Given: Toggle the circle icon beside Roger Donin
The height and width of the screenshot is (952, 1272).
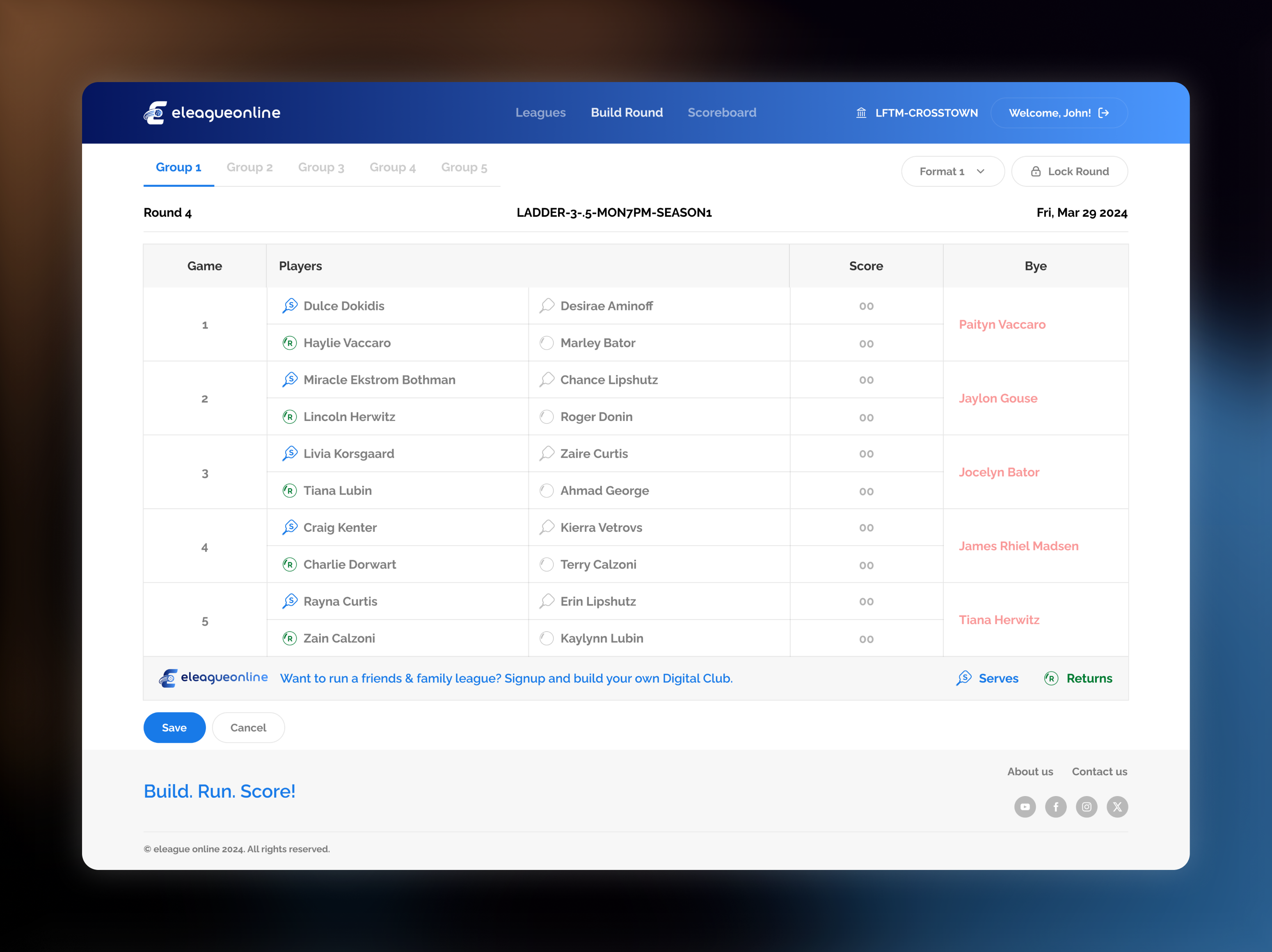Looking at the screenshot, I should tap(546, 416).
